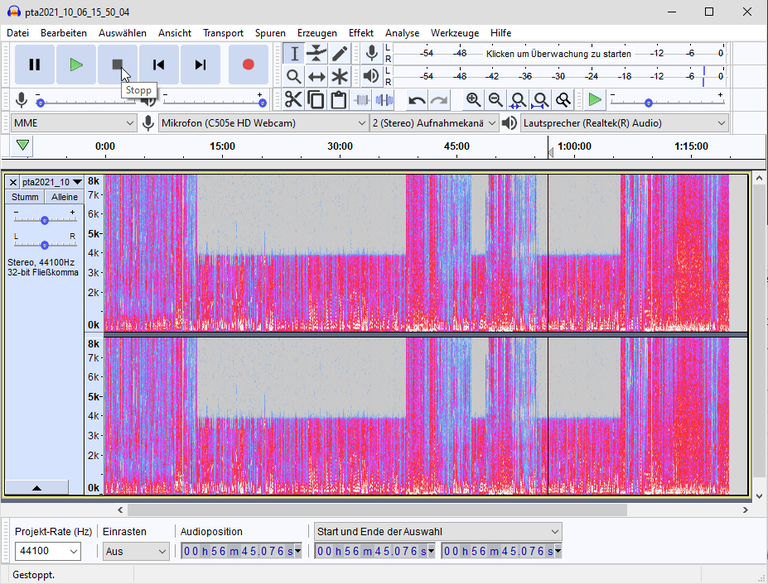Screen dimensions: 768x584
Task: Open the Hilfe menu
Action: [501, 33]
